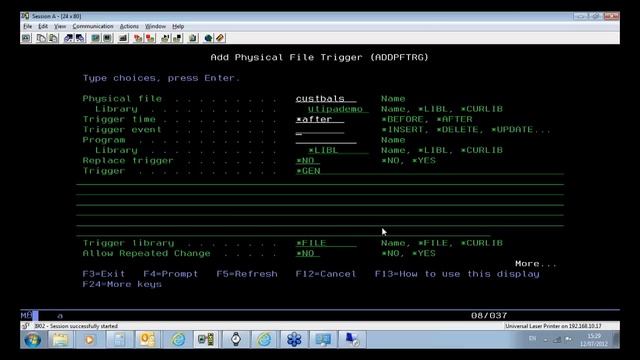Screen dimensions: 640x360
Task: Click the Clipboard viewer toolbar icon
Action: [193, 38]
